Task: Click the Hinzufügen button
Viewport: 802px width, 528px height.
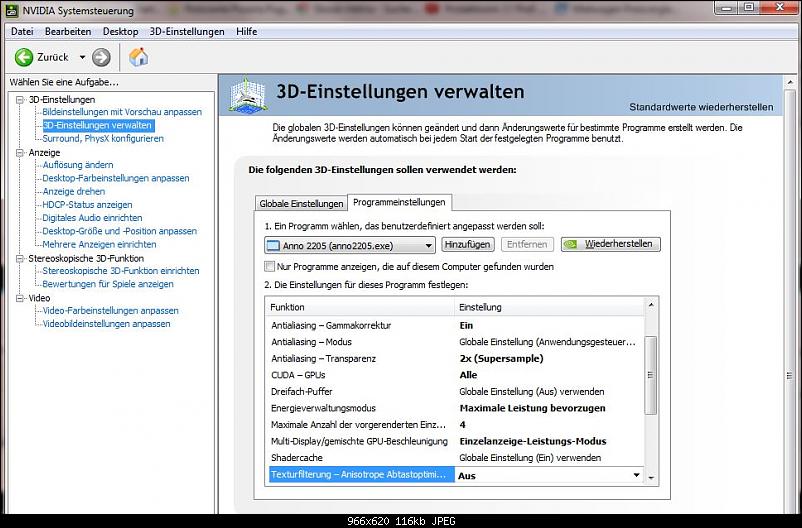Action: pyautogui.click(x=467, y=245)
